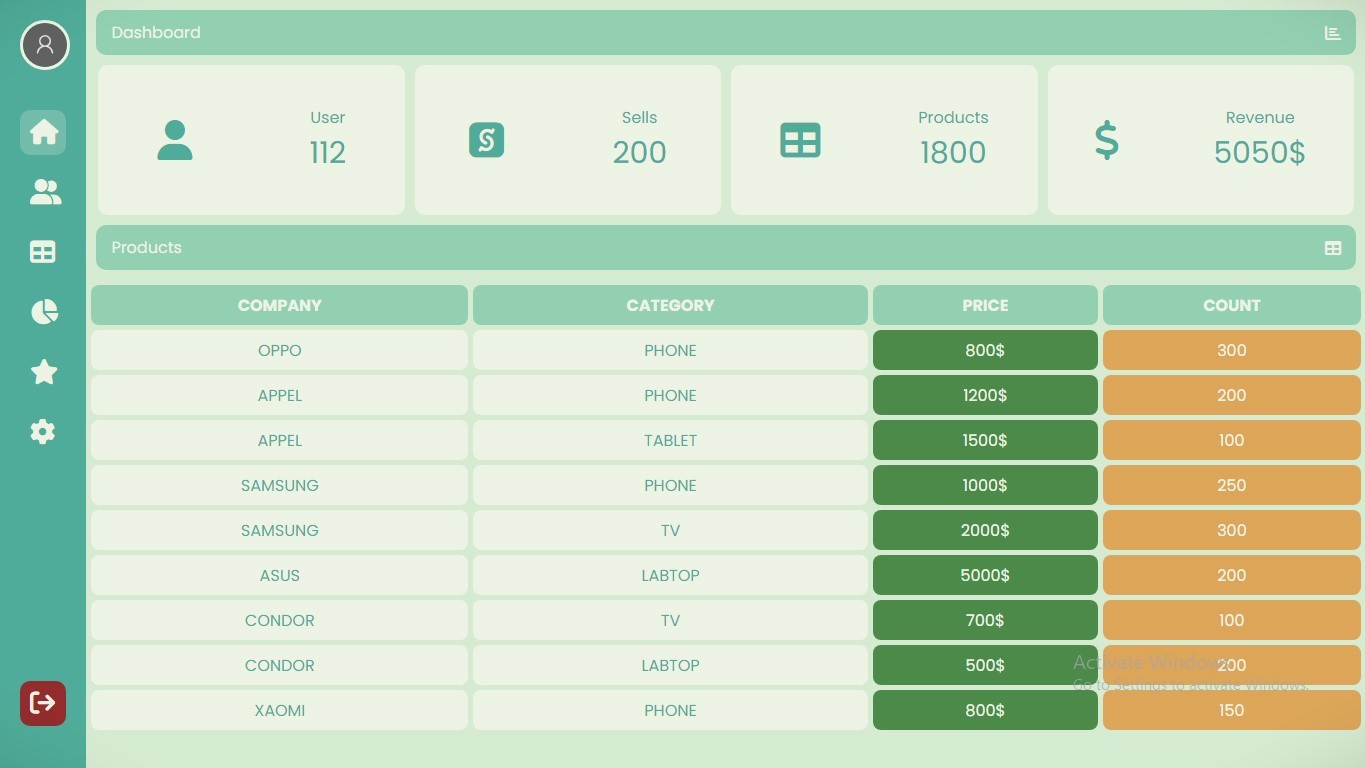Click the COUNT column header
This screenshot has width=1365, height=768.
[x=1231, y=305]
